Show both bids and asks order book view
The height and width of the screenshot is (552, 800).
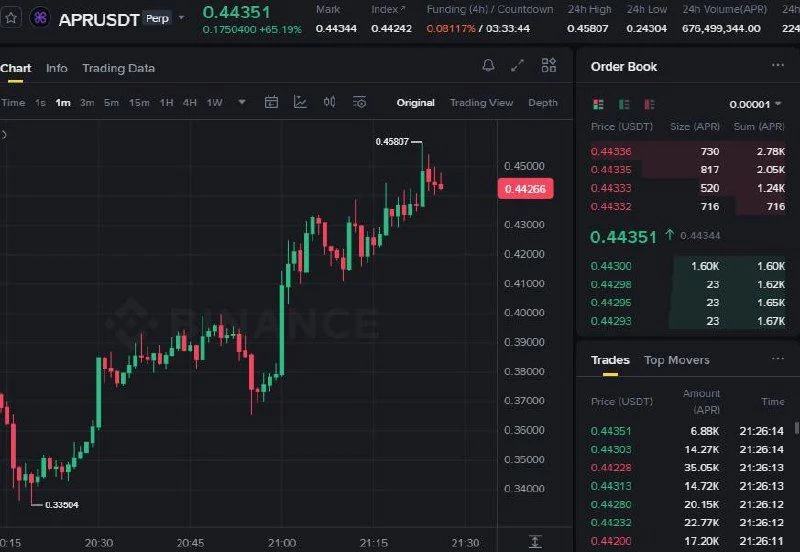click(598, 105)
